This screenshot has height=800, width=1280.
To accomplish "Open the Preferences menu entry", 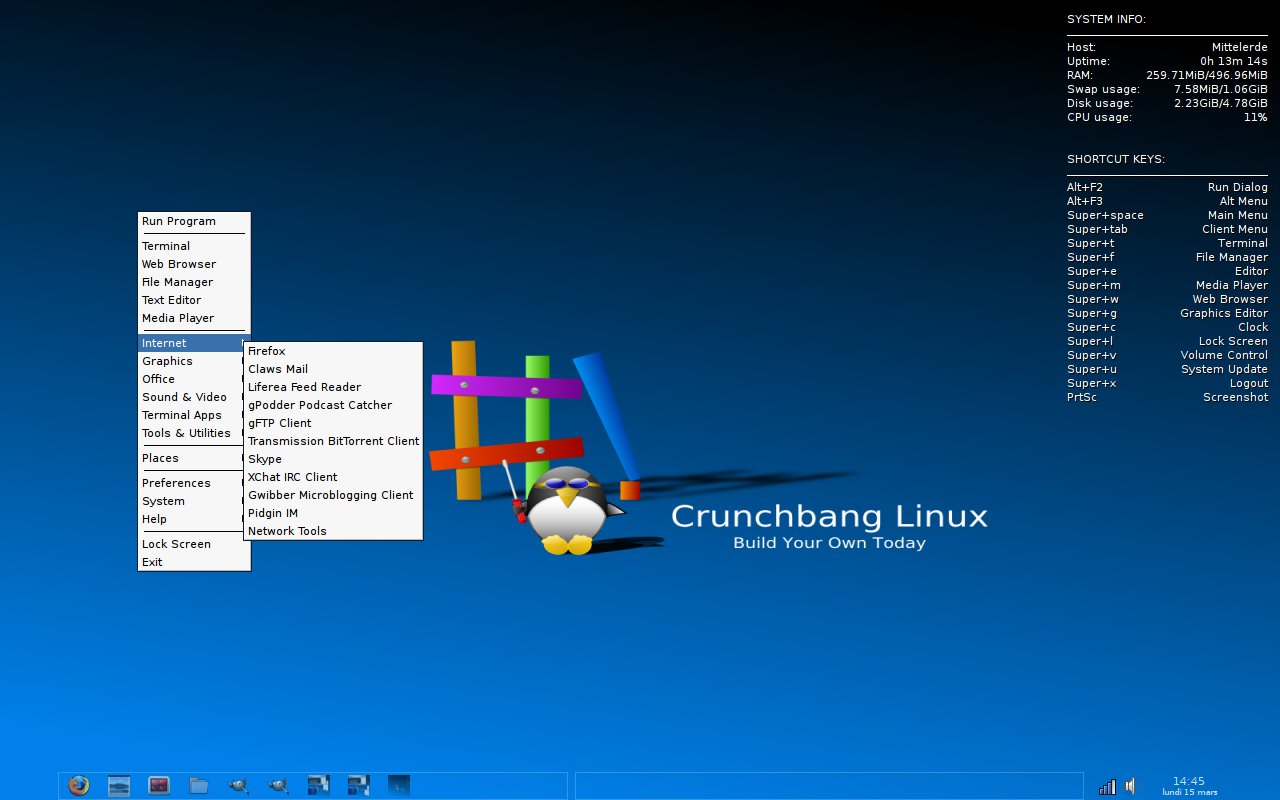I will pos(176,483).
